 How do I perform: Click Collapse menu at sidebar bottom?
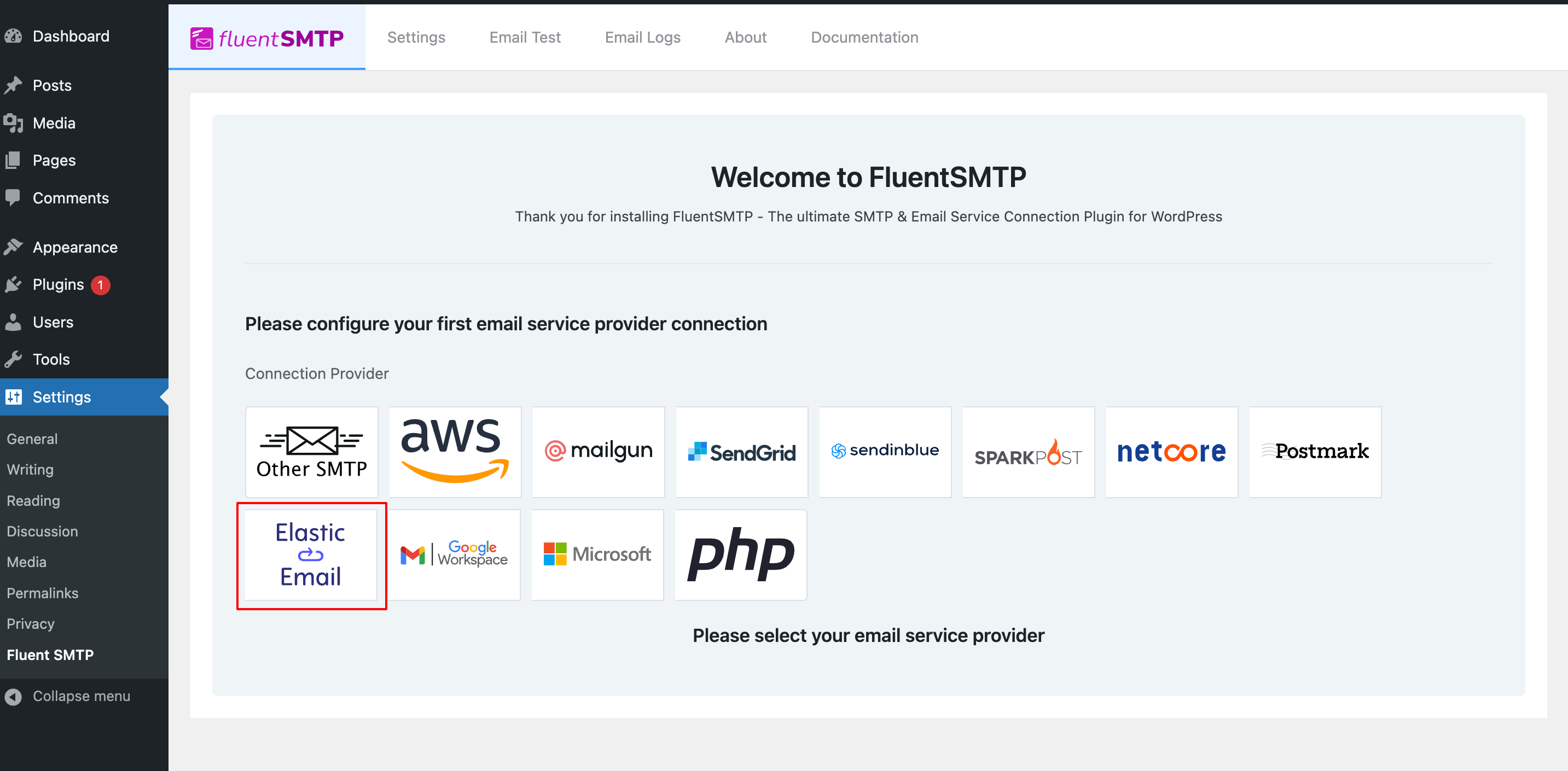pos(84,696)
